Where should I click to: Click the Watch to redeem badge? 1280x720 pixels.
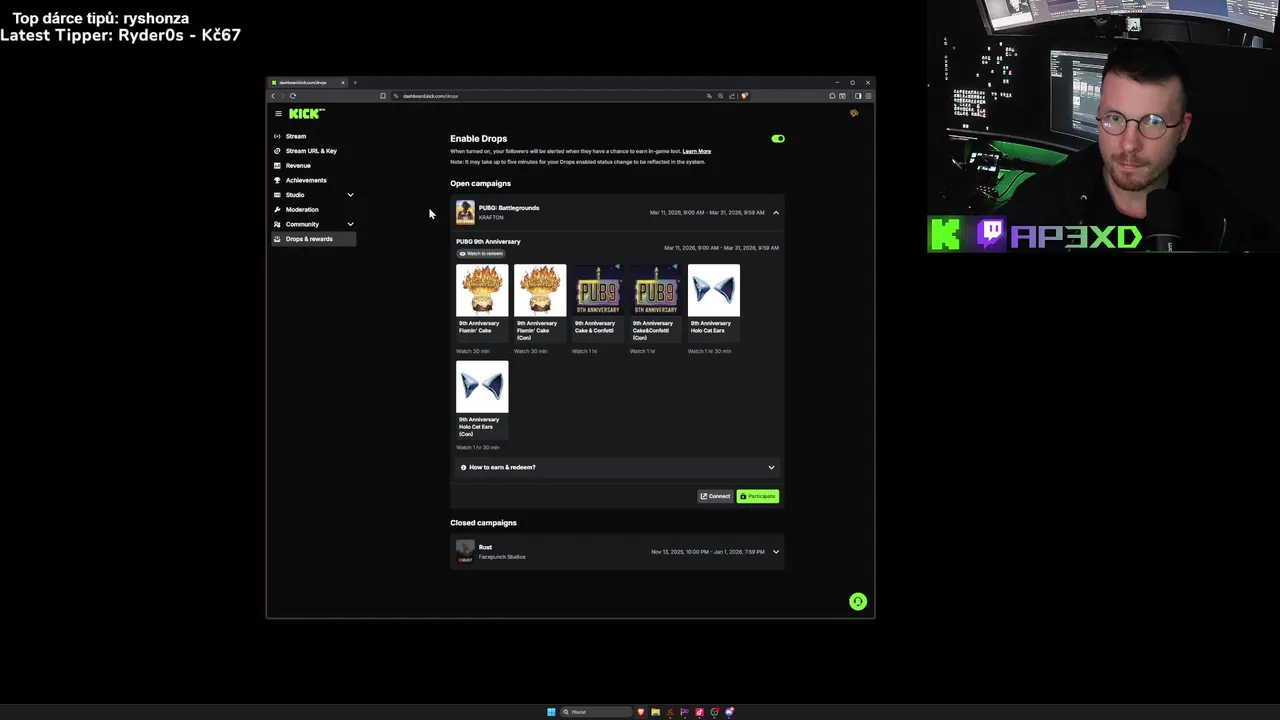(x=482, y=254)
